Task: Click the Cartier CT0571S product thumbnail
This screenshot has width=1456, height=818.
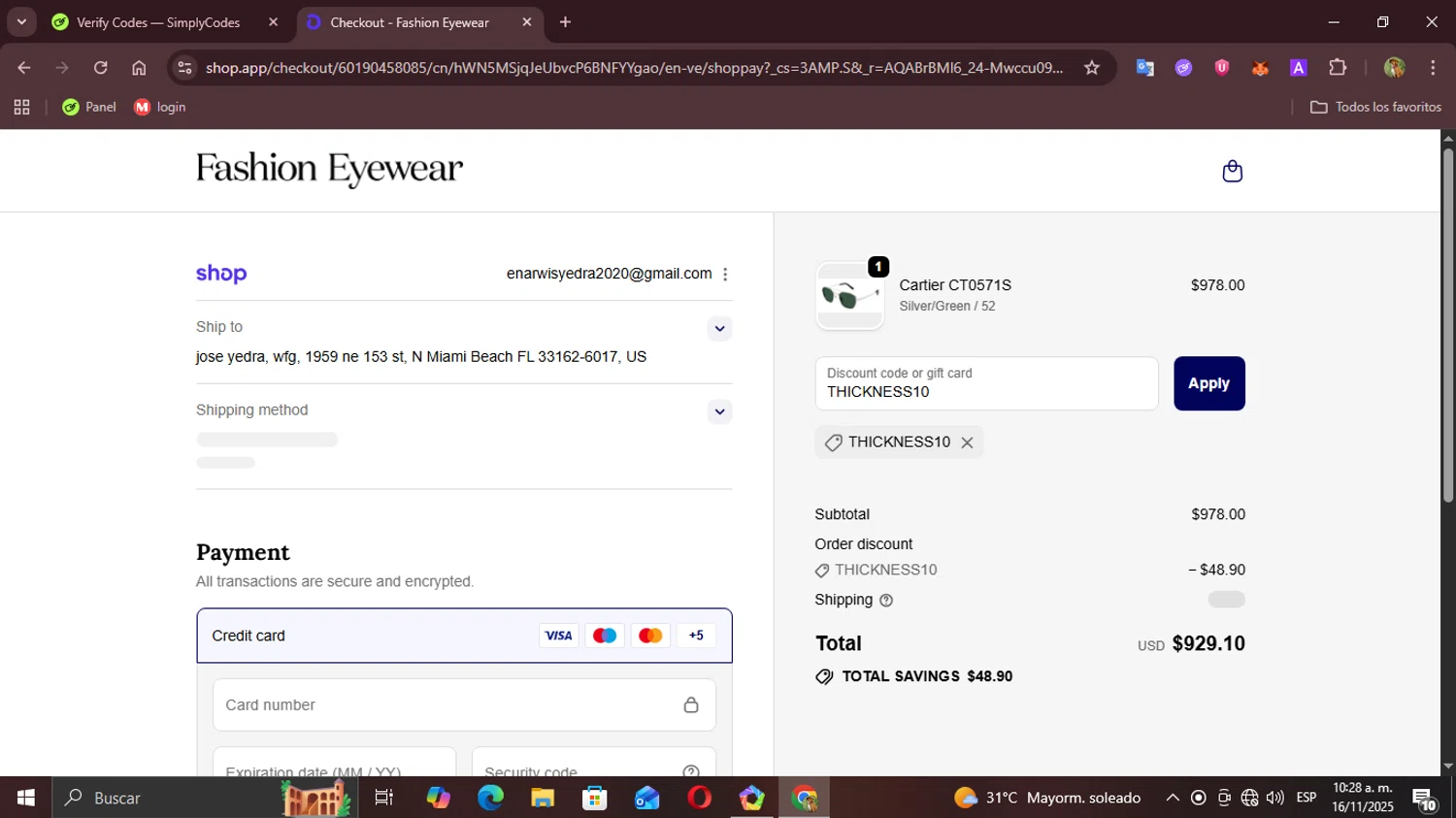Action: click(x=849, y=296)
